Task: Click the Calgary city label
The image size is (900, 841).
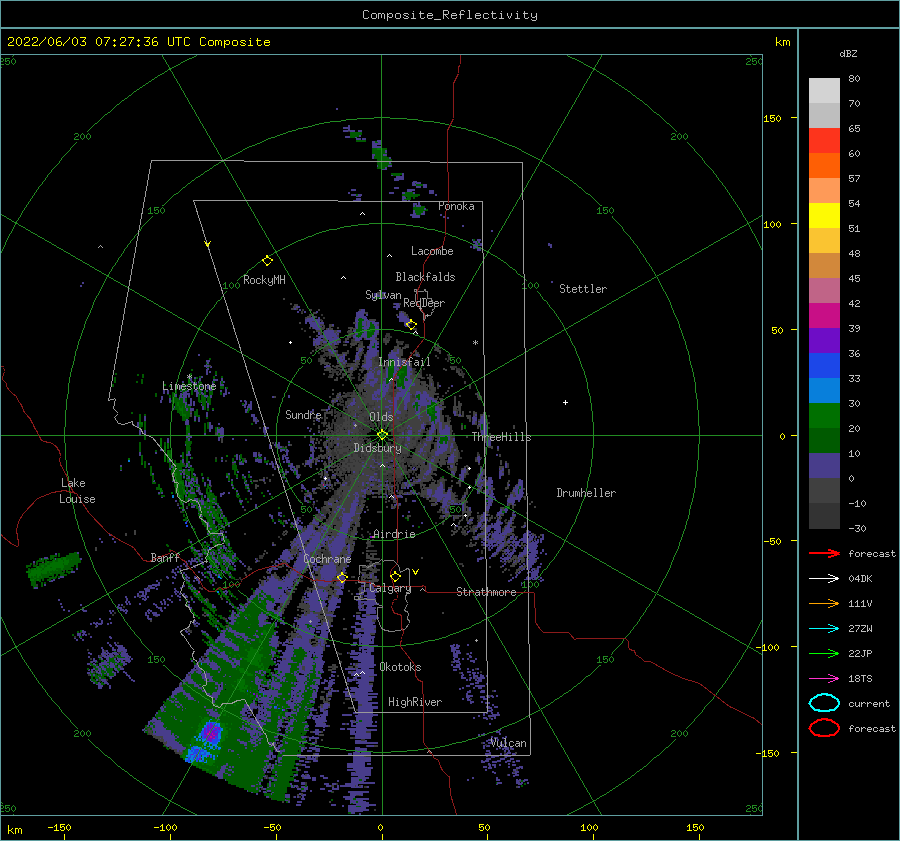Action: click(x=390, y=588)
